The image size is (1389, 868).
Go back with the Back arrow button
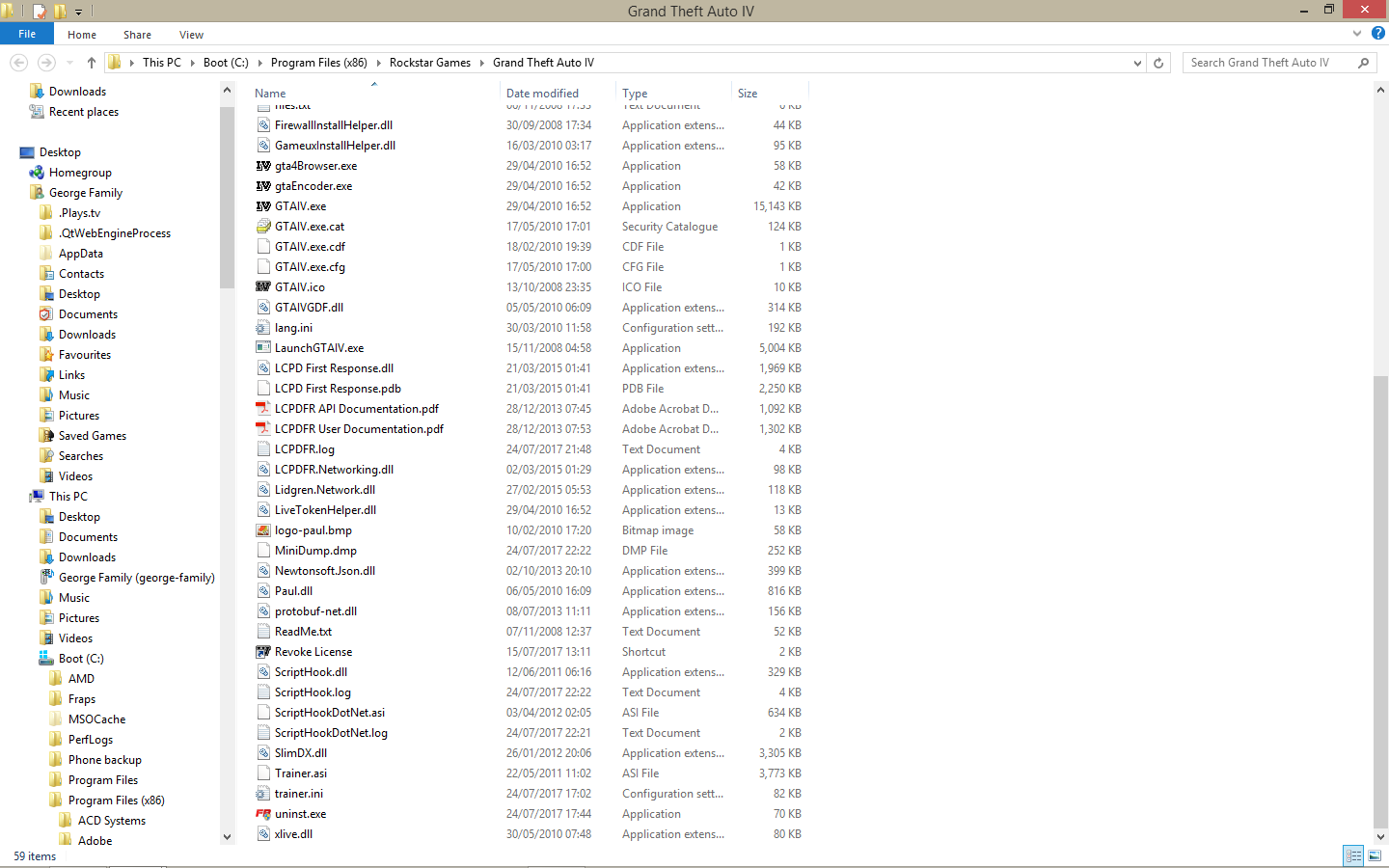[18, 63]
